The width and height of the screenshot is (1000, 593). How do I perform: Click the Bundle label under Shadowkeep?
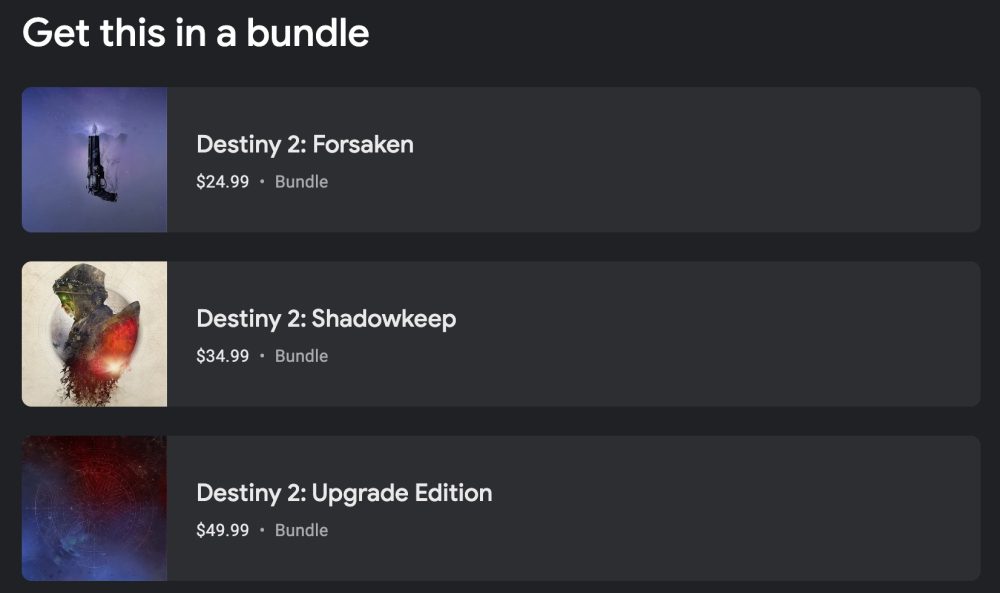(301, 356)
